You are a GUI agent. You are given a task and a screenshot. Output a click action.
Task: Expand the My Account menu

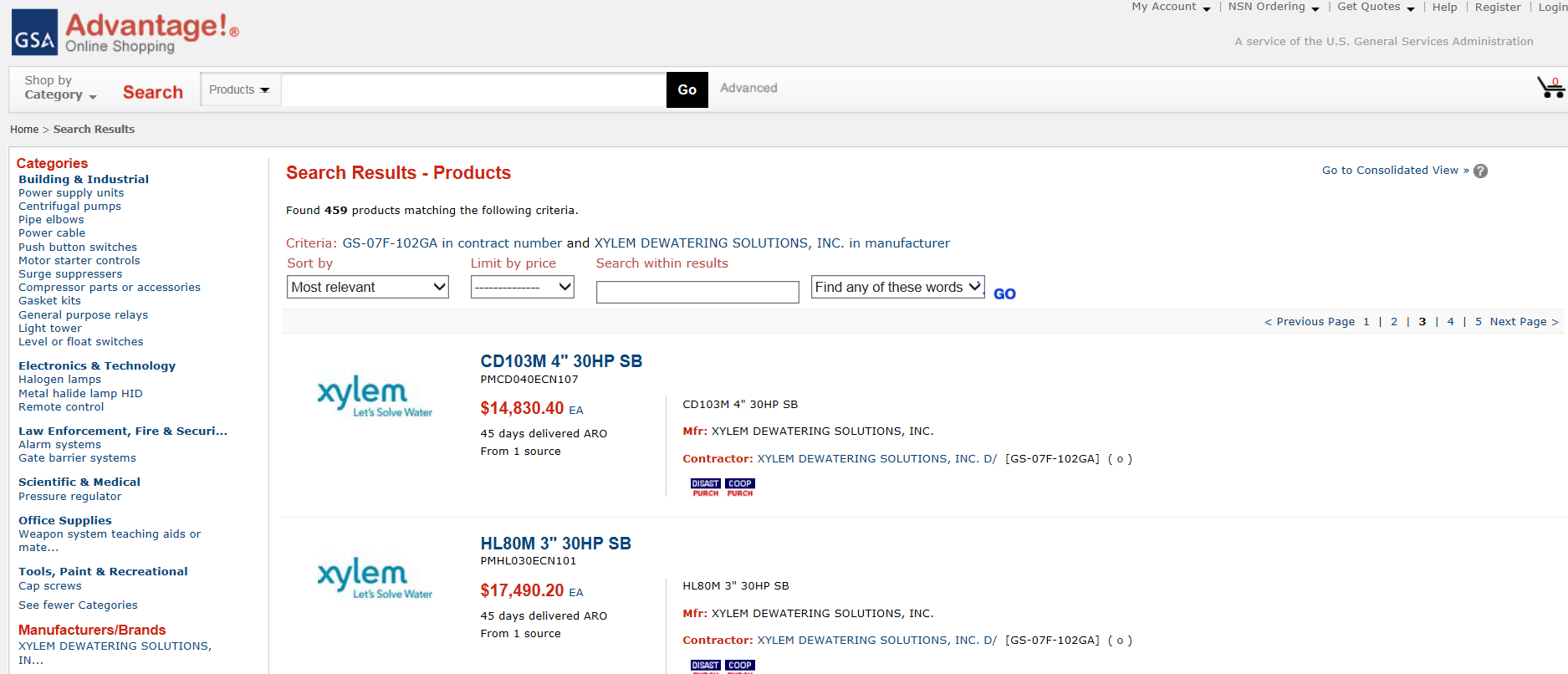tap(1171, 7)
